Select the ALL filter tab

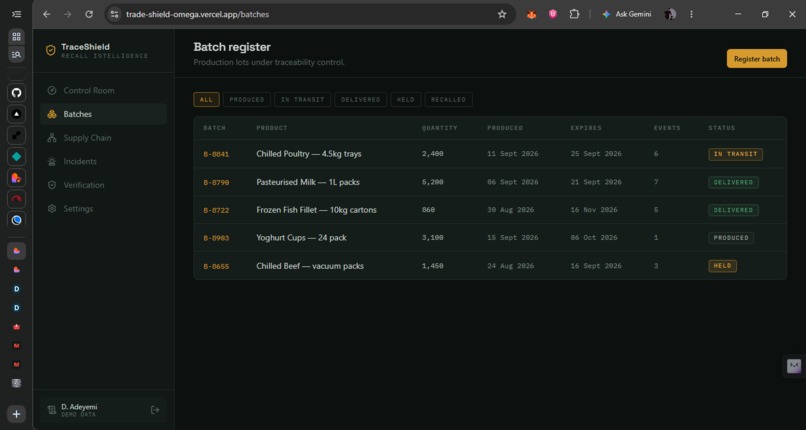(206, 100)
